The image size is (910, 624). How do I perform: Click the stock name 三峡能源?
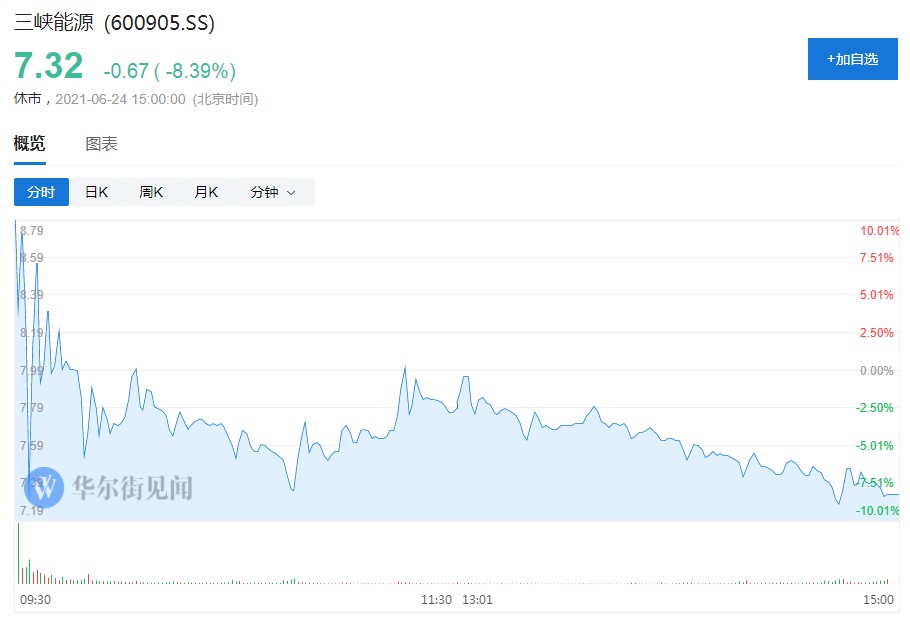[54, 22]
